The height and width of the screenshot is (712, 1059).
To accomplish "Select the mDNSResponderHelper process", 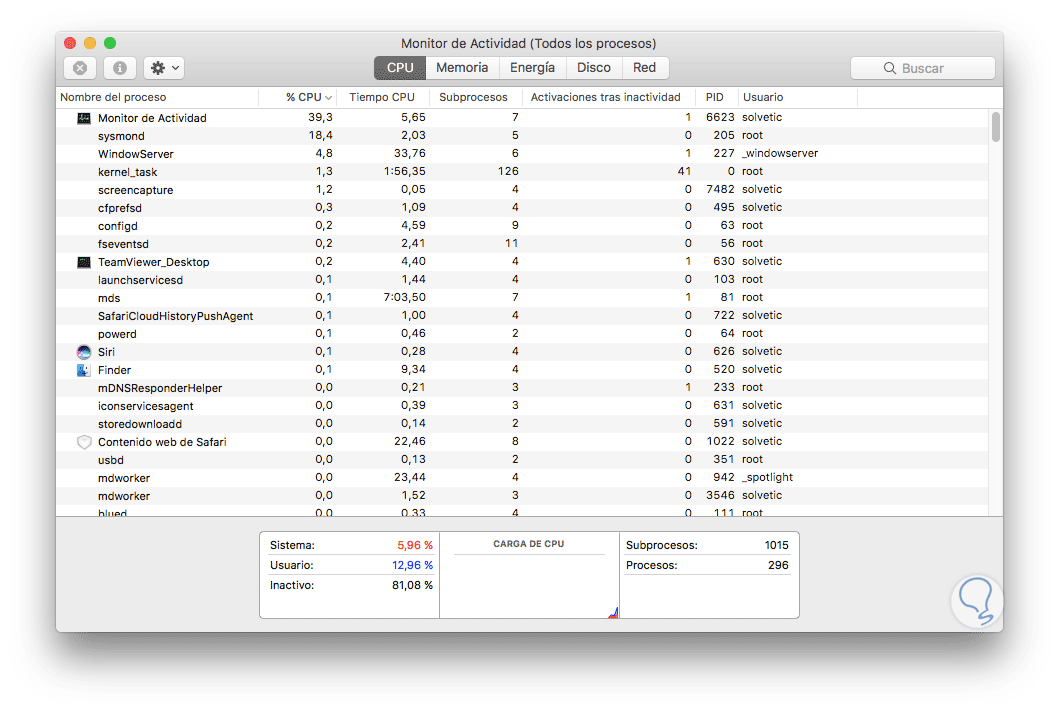I will click(x=522, y=388).
